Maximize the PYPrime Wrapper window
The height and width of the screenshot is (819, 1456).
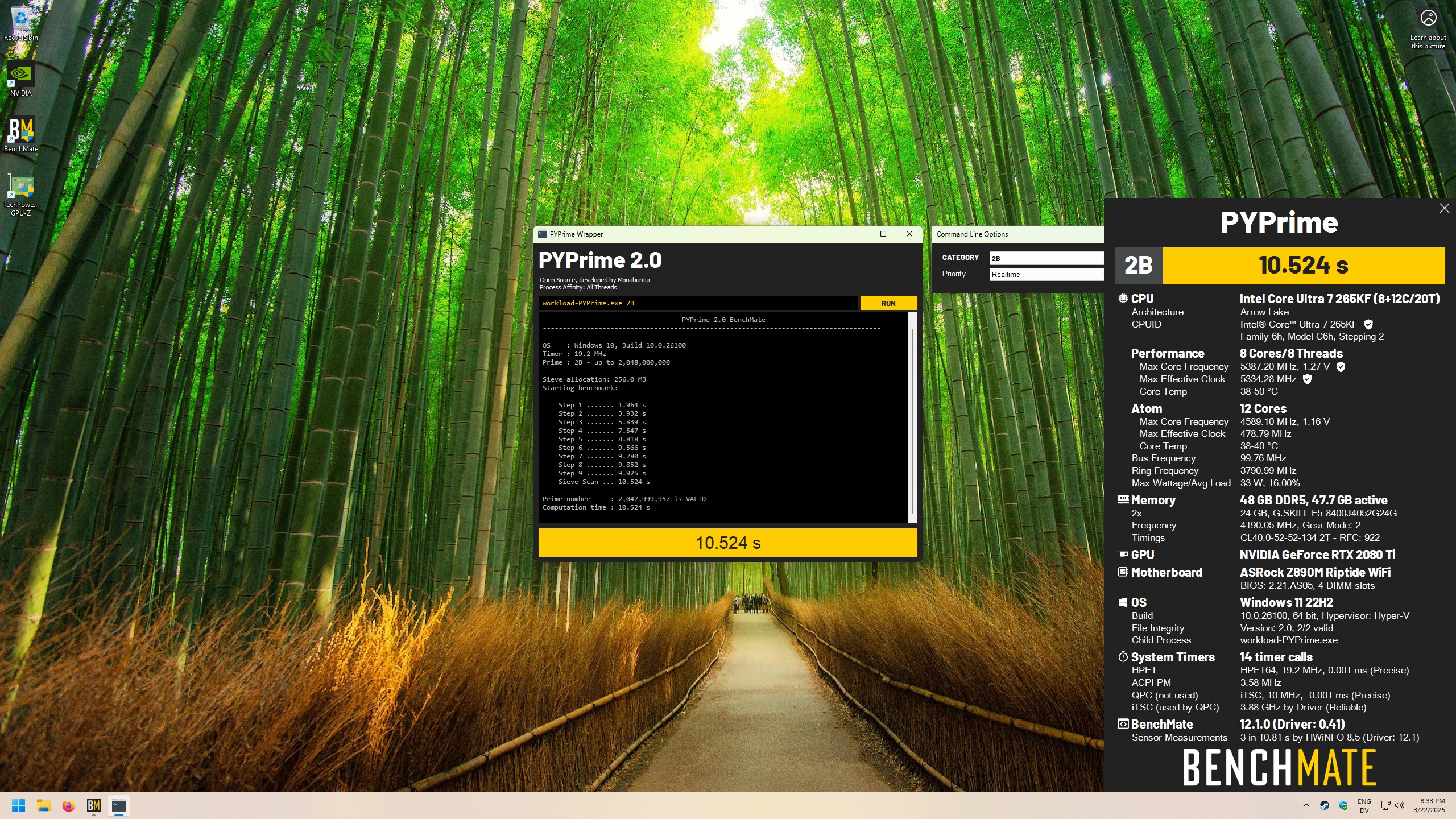[x=883, y=234]
